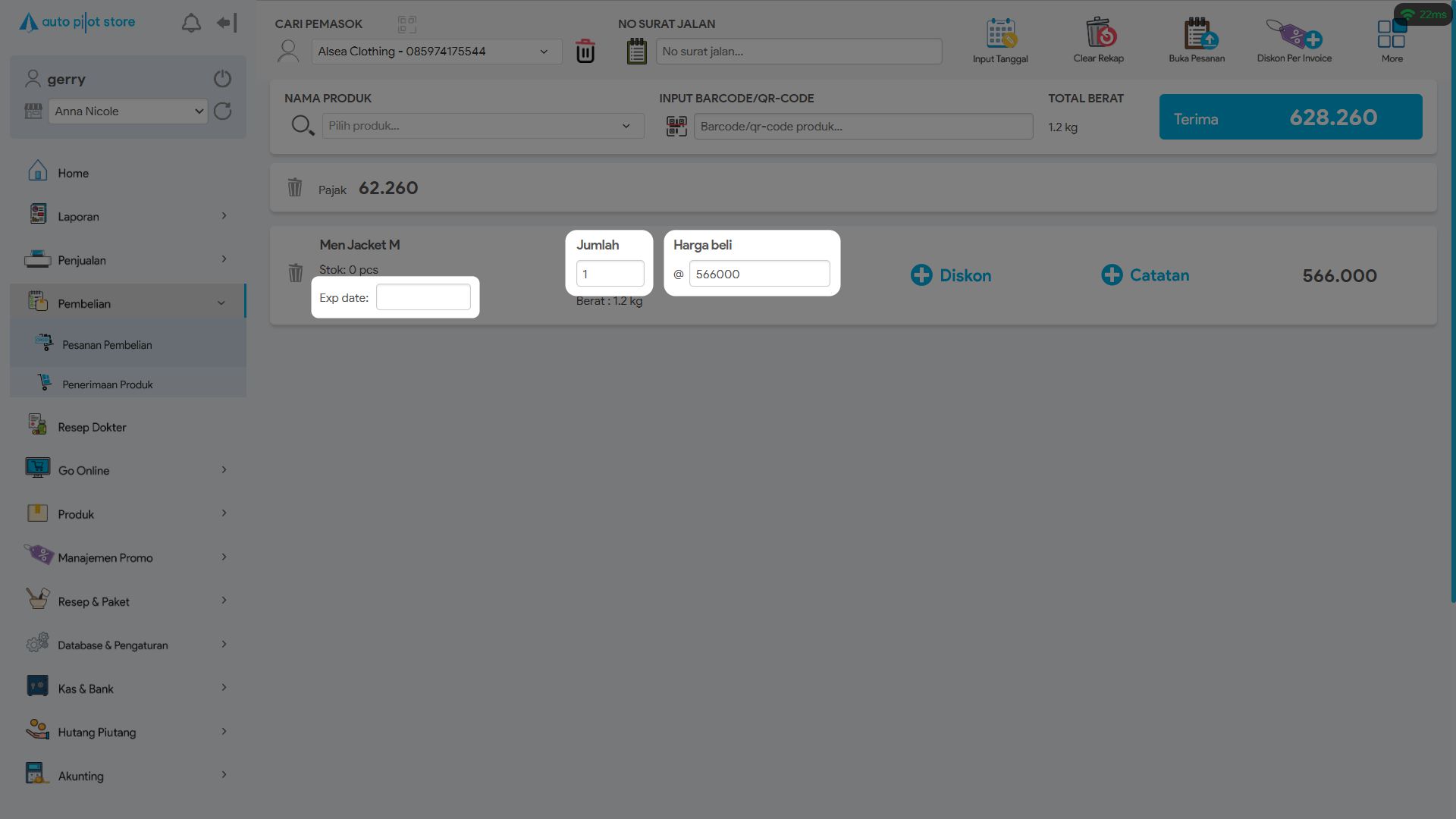Open the Input Tanggal calendar icon
Screen dimensions: 1456x819
(1000, 34)
